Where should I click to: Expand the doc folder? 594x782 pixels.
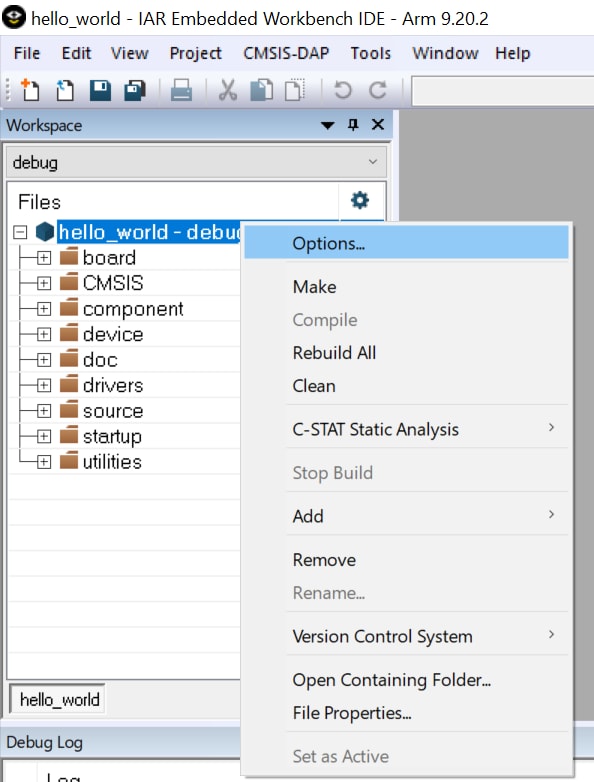(x=44, y=360)
